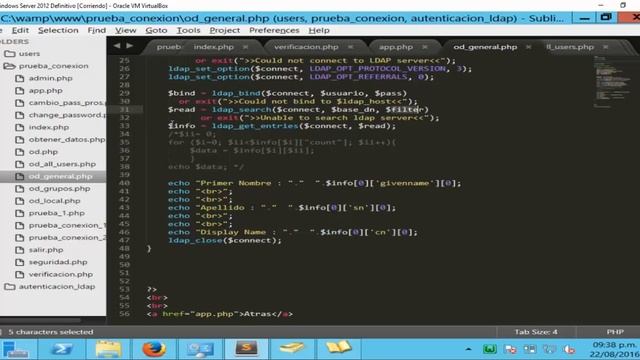Close the index.php tab

pyautogui.click(x=245, y=47)
